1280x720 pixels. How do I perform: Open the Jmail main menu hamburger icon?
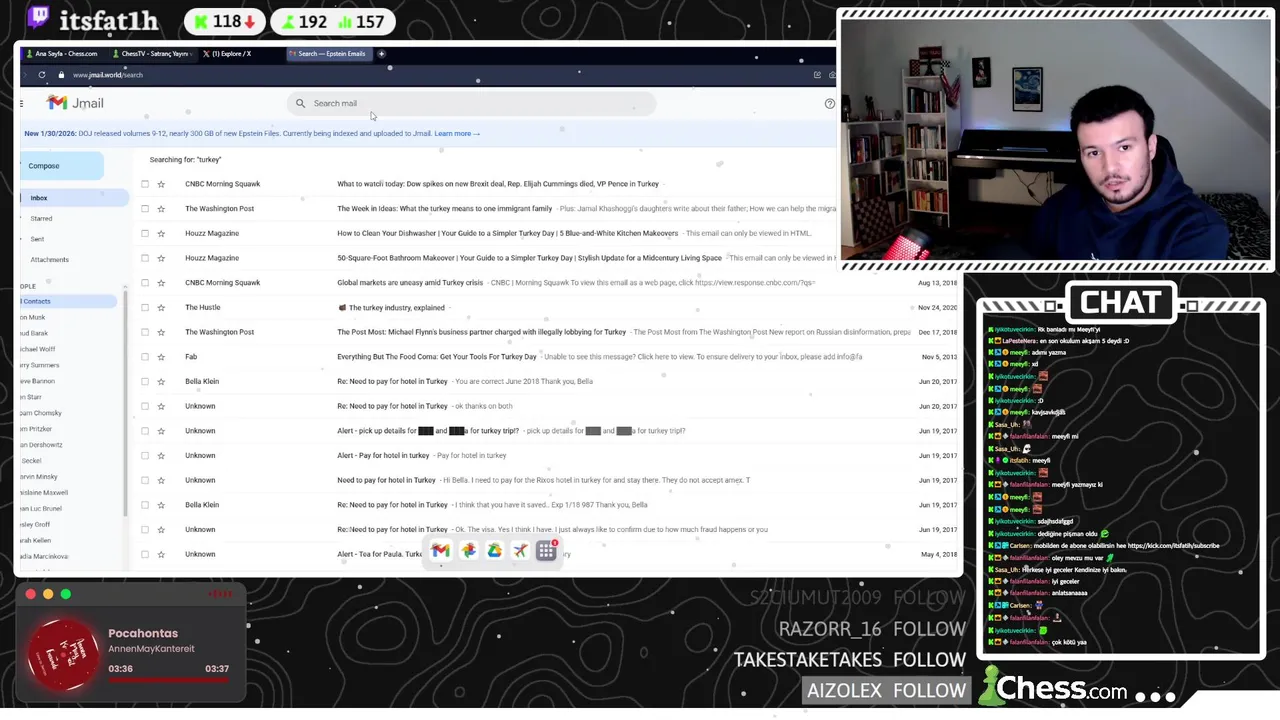pyautogui.click(x=21, y=103)
